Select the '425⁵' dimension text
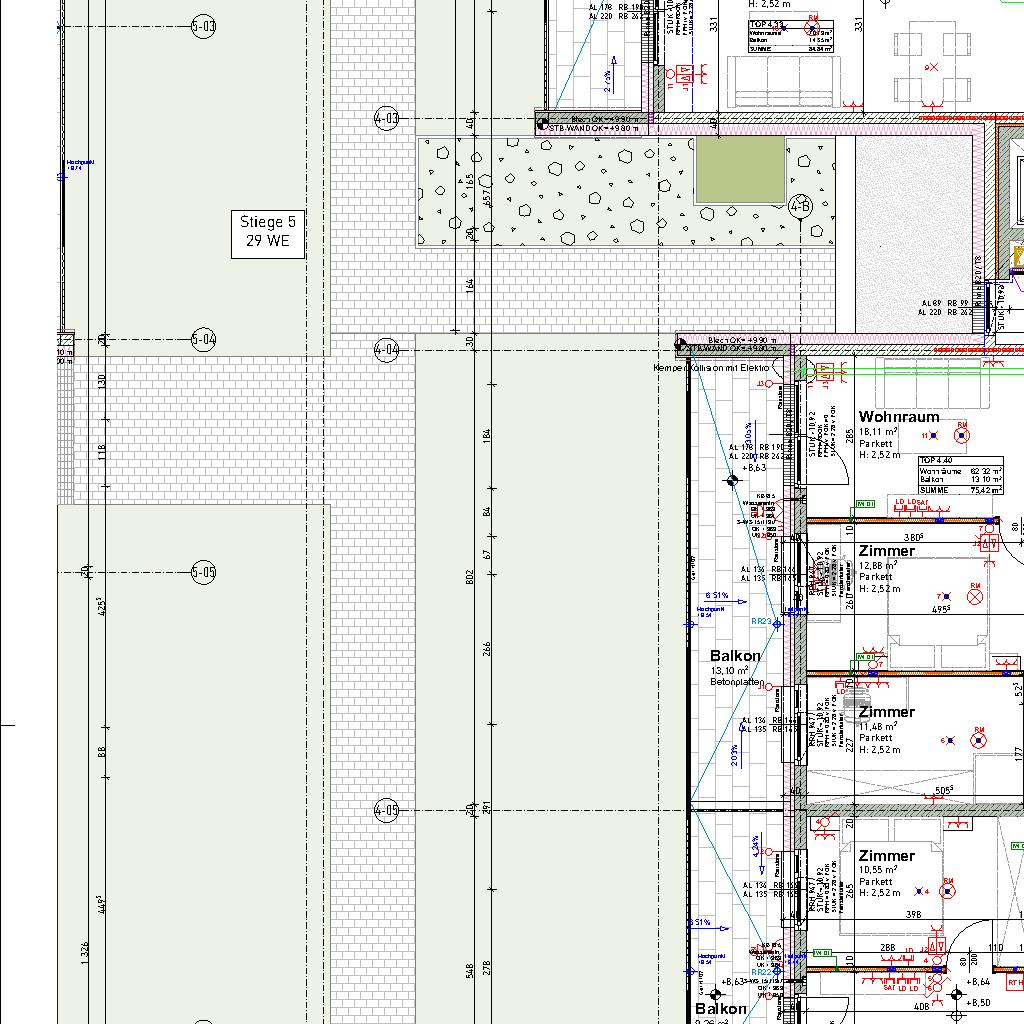The width and height of the screenshot is (1024, 1024). click(x=101, y=607)
